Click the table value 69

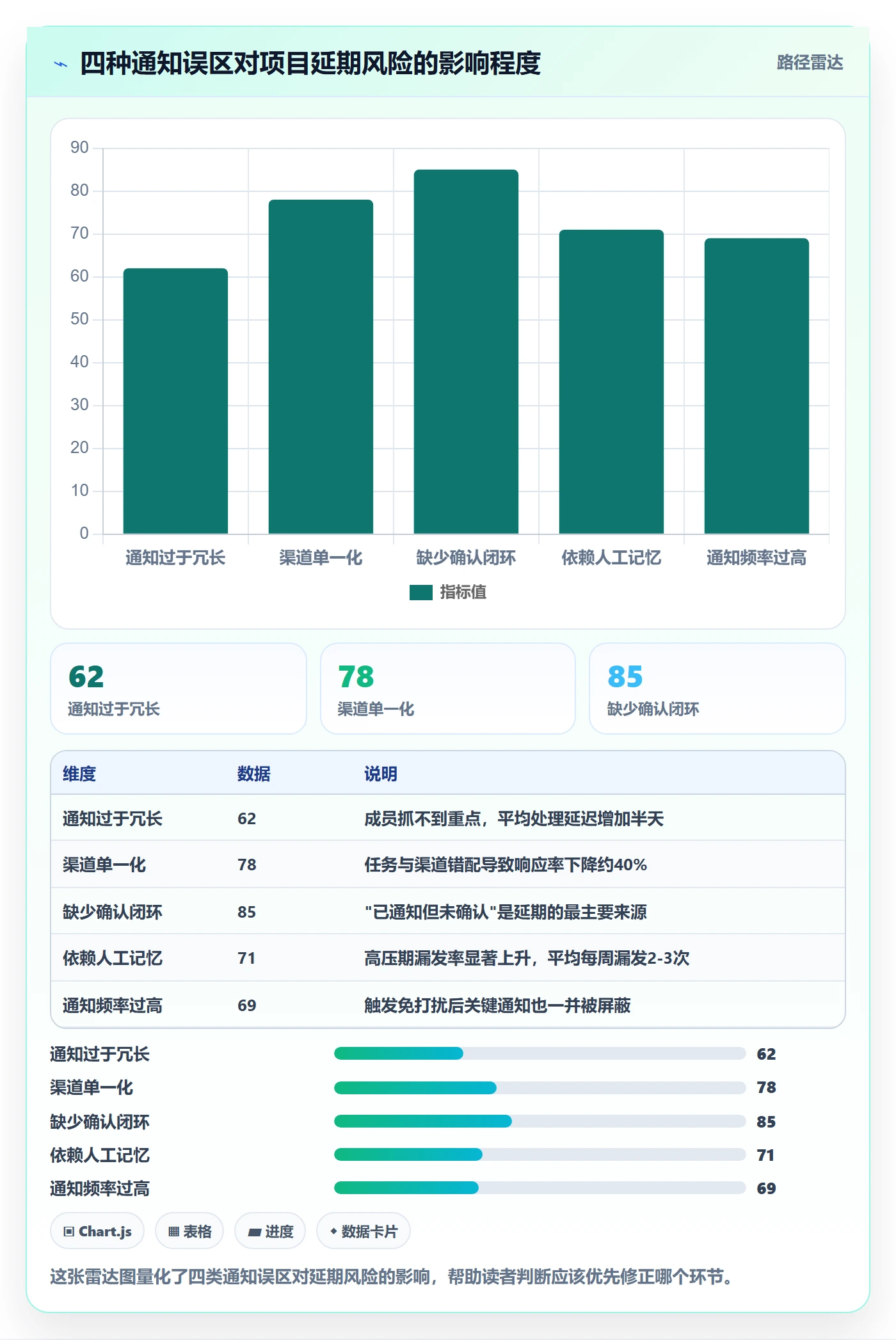click(x=246, y=1005)
